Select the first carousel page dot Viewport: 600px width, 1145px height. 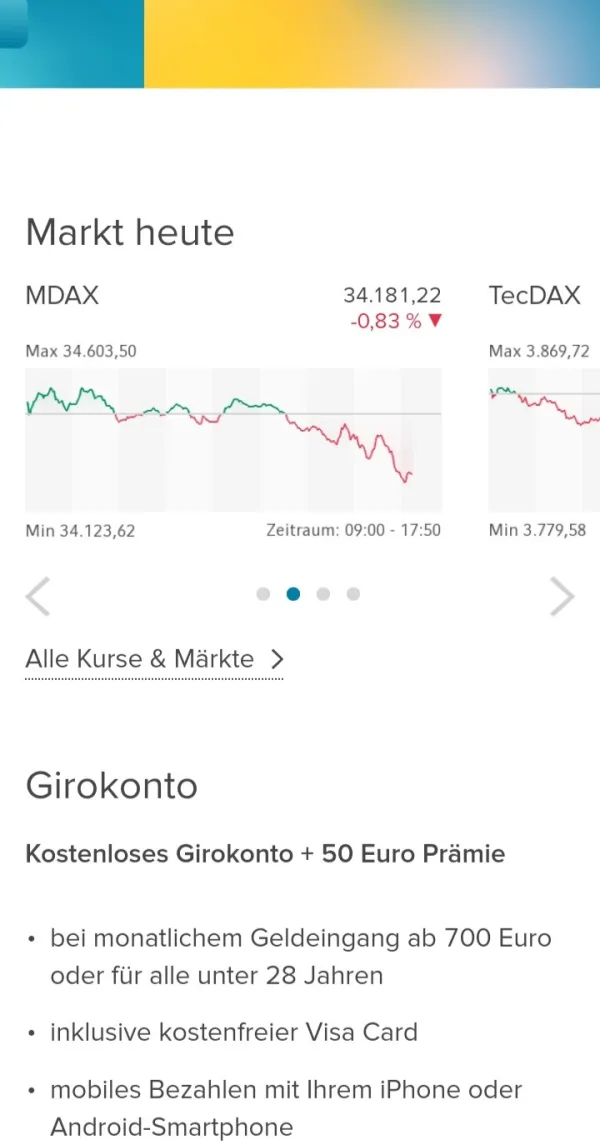[263, 594]
